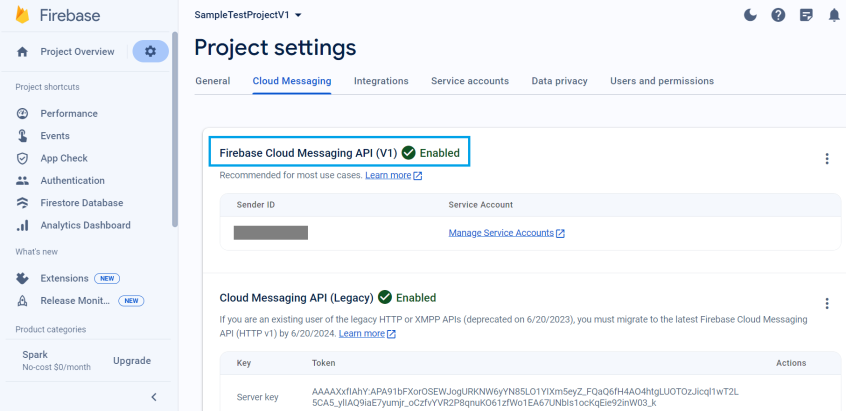Click the green Enabled checkmark for Legacy API
The width and height of the screenshot is (846, 411).
[385, 297]
